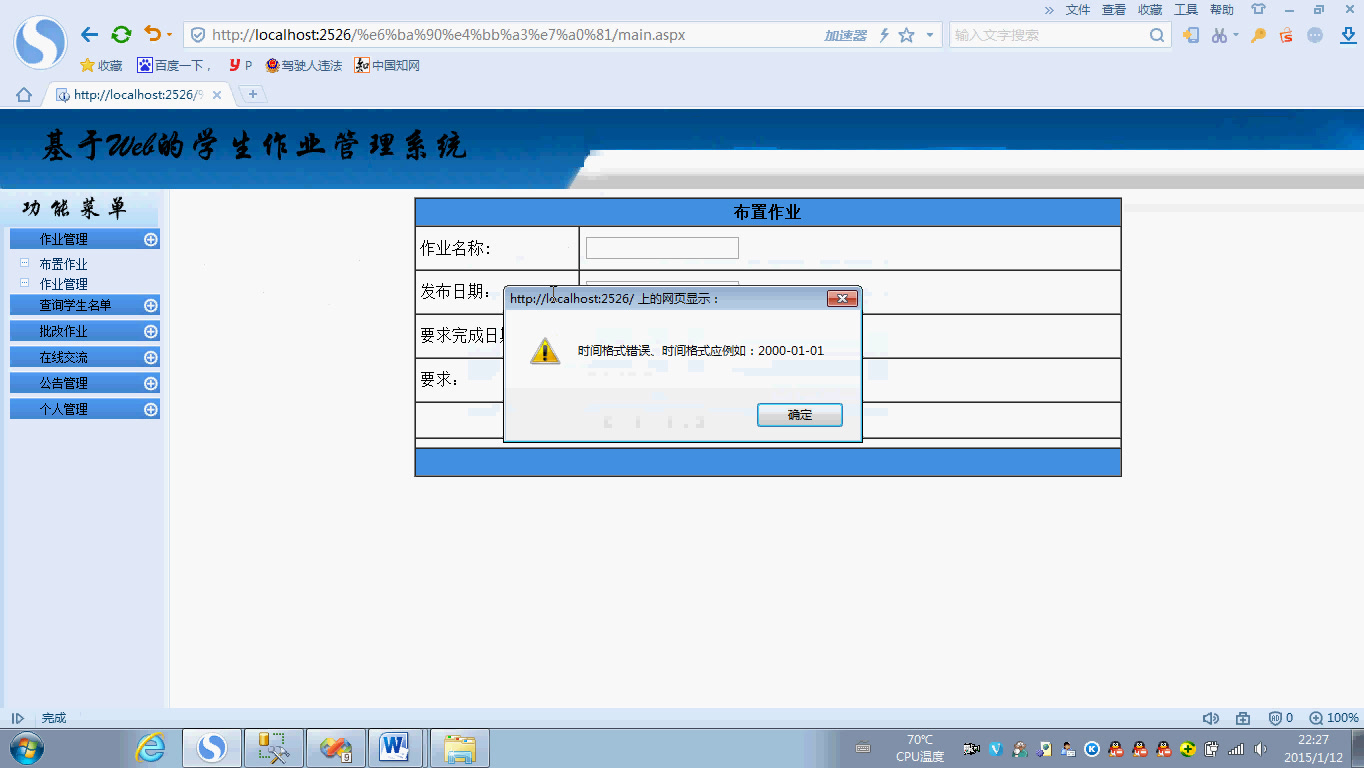Viewport: 1364px width, 768px height.
Task: Click the 加速器 lightning icon in address bar
Action: 884,34
